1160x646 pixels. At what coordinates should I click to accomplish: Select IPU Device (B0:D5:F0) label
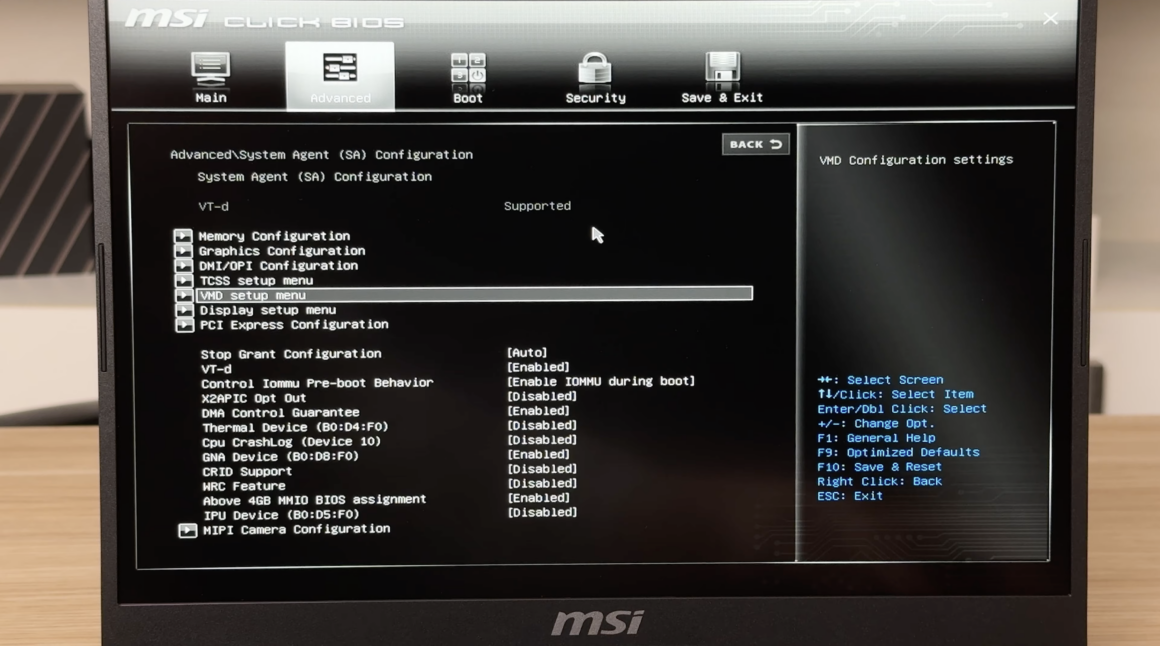click(x=281, y=515)
